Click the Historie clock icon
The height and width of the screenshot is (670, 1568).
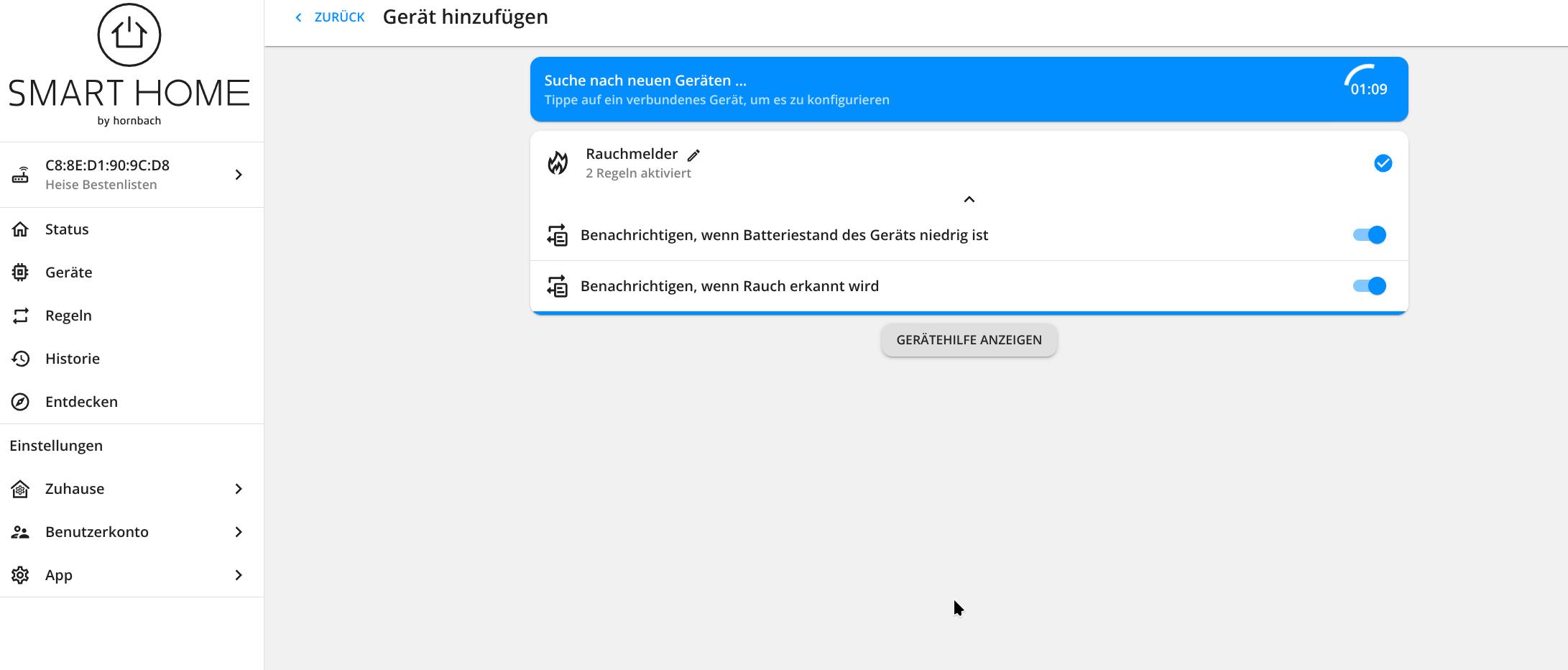coord(20,359)
